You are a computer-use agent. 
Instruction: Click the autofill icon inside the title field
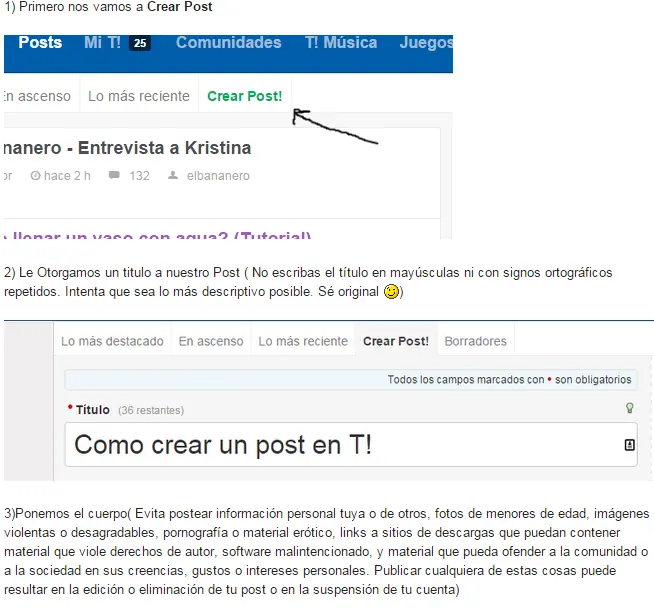(629, 445)
